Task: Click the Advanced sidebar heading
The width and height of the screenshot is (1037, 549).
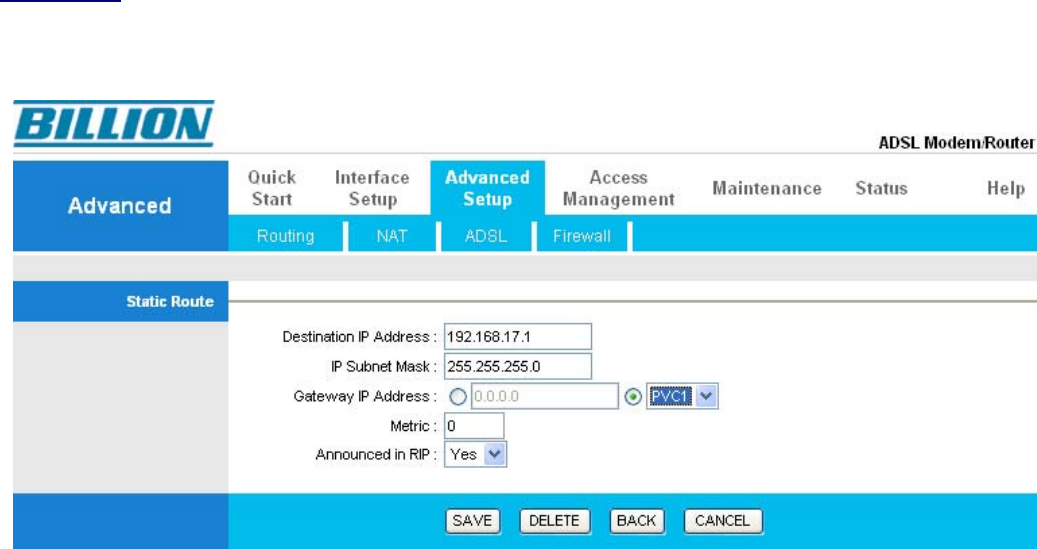Action: click(x=120, y=206)
